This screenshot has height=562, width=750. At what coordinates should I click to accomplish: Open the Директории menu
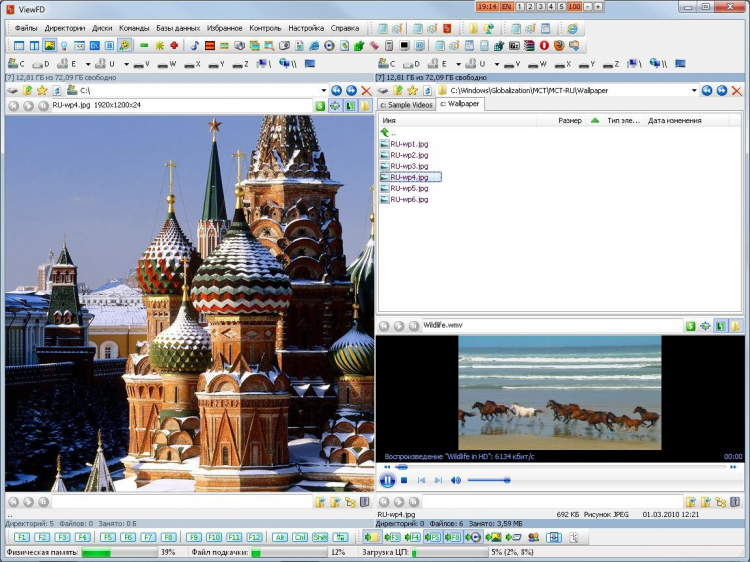pos(65,28)
